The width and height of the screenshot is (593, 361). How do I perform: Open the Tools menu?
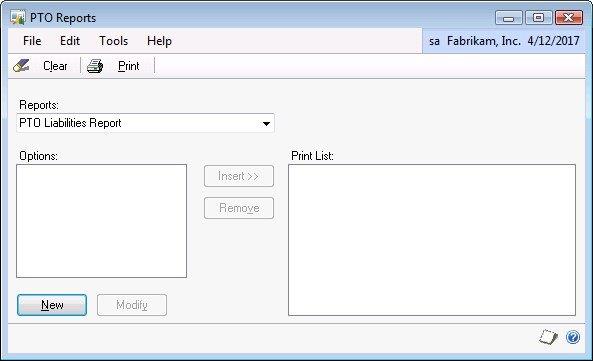(x=113, y=40)
